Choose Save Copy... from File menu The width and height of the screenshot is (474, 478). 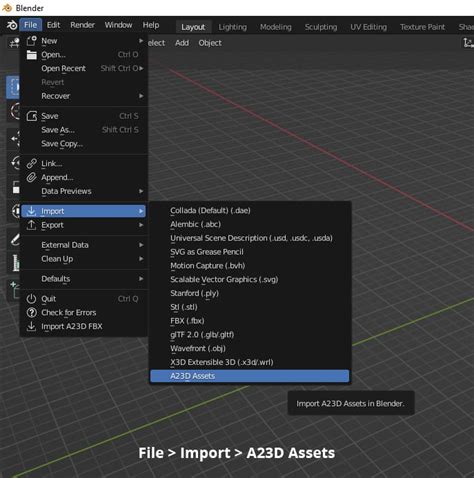[84, 144]
